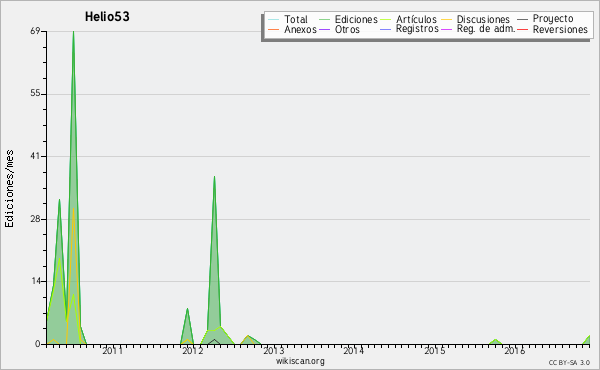Image resolution: width=600 pixels, height=370 pixels.
Task: Click the tallest green peak at 69
Action: point(73,32)
